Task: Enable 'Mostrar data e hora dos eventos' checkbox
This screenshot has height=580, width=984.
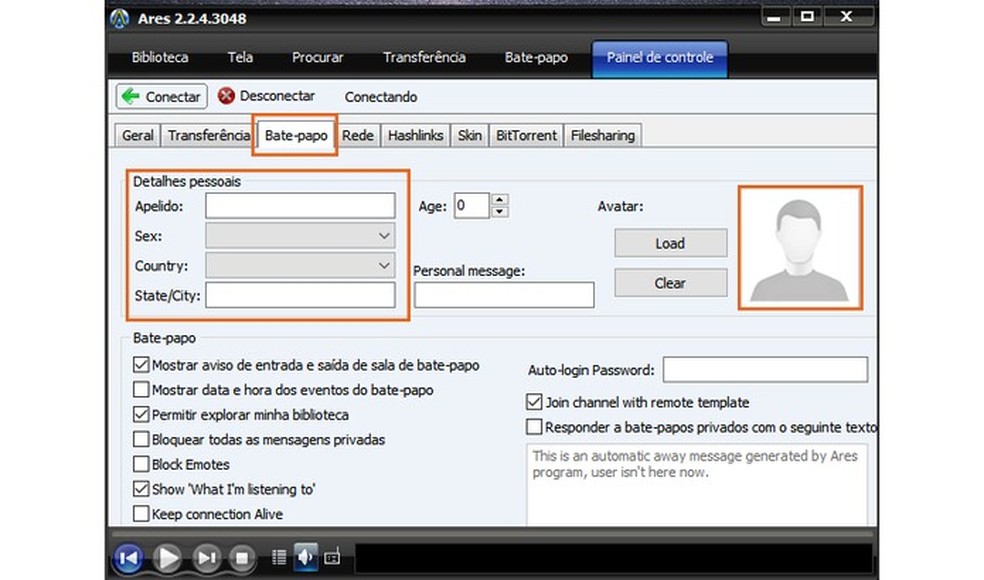Action: point(141,390)
